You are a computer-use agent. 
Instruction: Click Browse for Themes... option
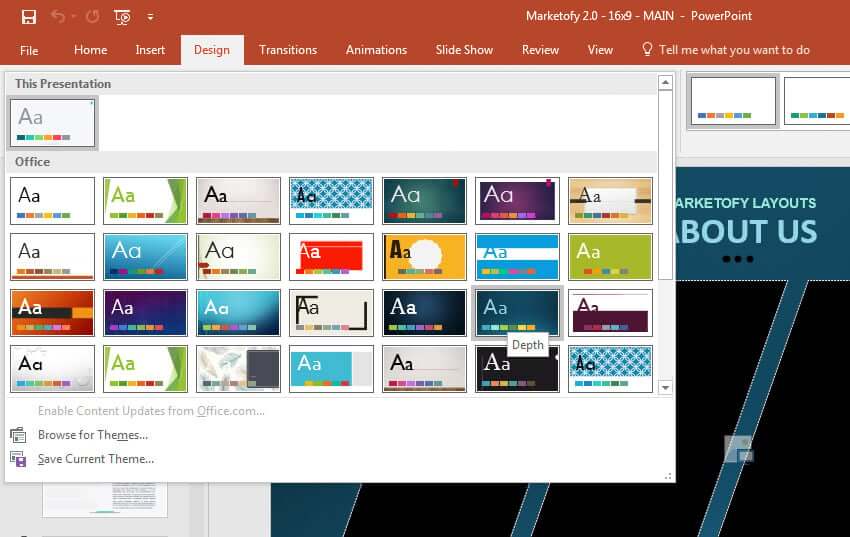(x=93, y=435)
